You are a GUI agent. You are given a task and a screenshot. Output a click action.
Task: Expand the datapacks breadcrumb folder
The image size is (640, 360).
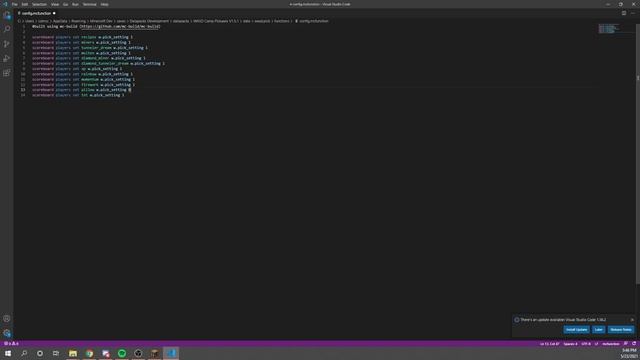coord(181,21)
